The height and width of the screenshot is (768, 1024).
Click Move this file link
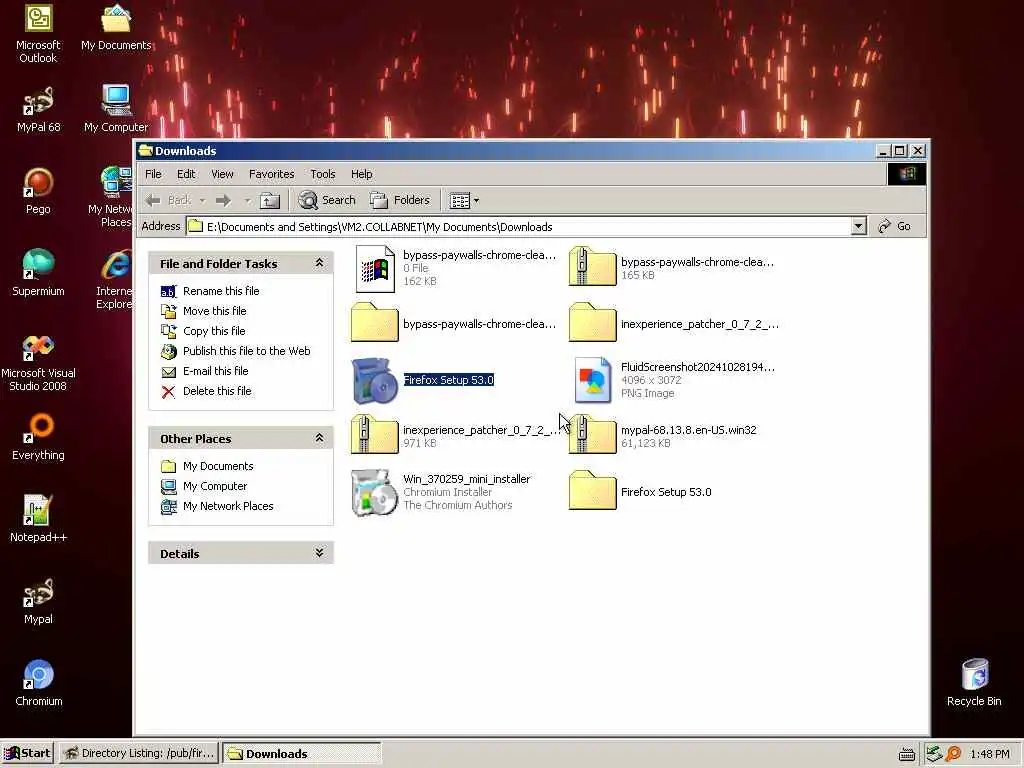coord(215,312)
